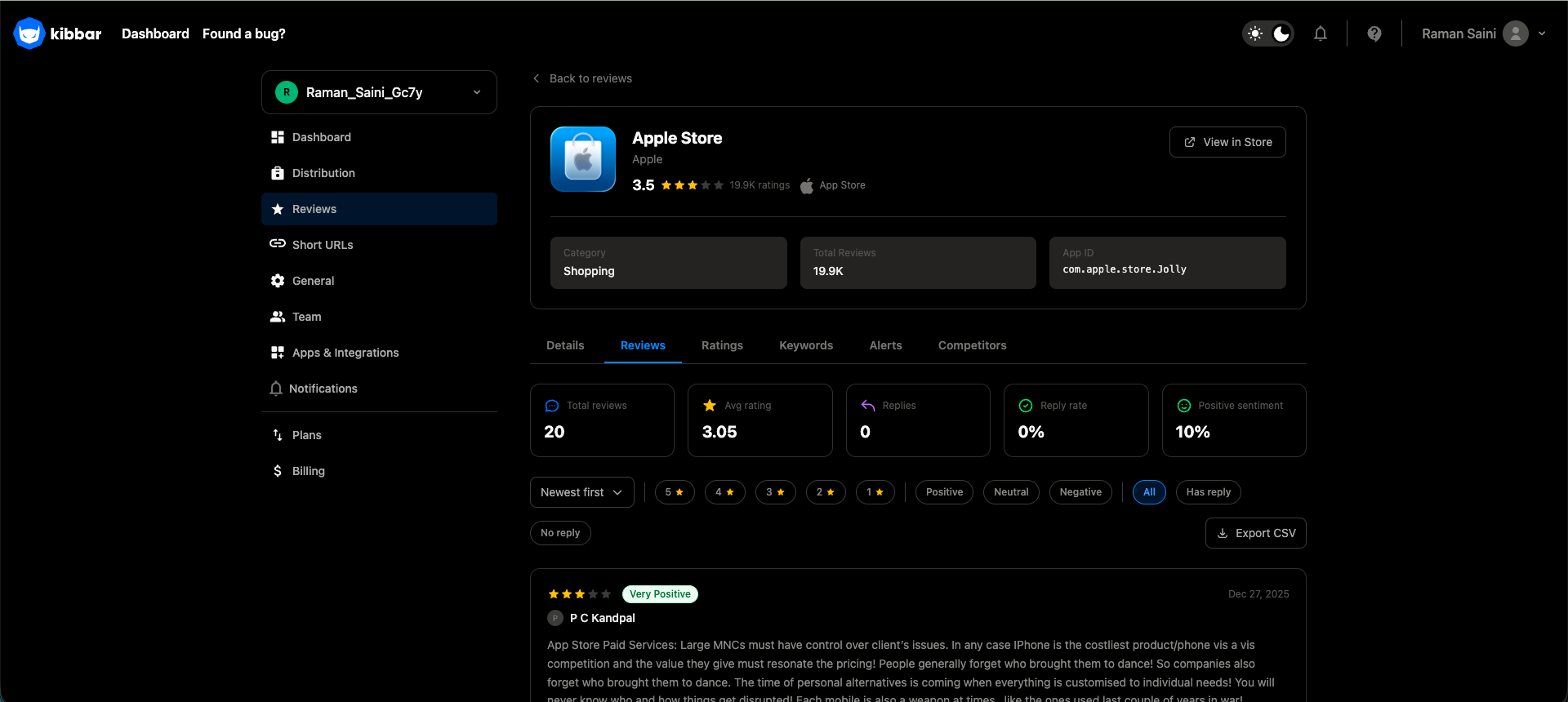Viewport: 1568px width, 702px height.
Task: Click the Billing dollar icon in sidebar
Action: [278, 471]
